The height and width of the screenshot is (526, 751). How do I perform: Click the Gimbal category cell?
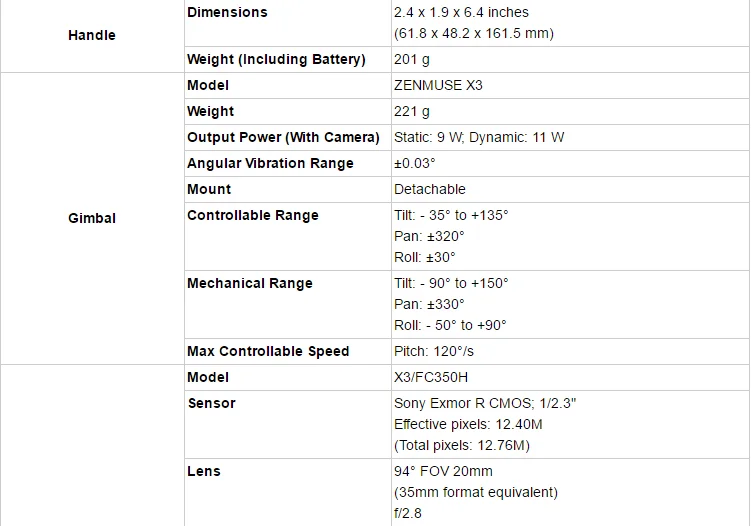(x=92, y=218)
